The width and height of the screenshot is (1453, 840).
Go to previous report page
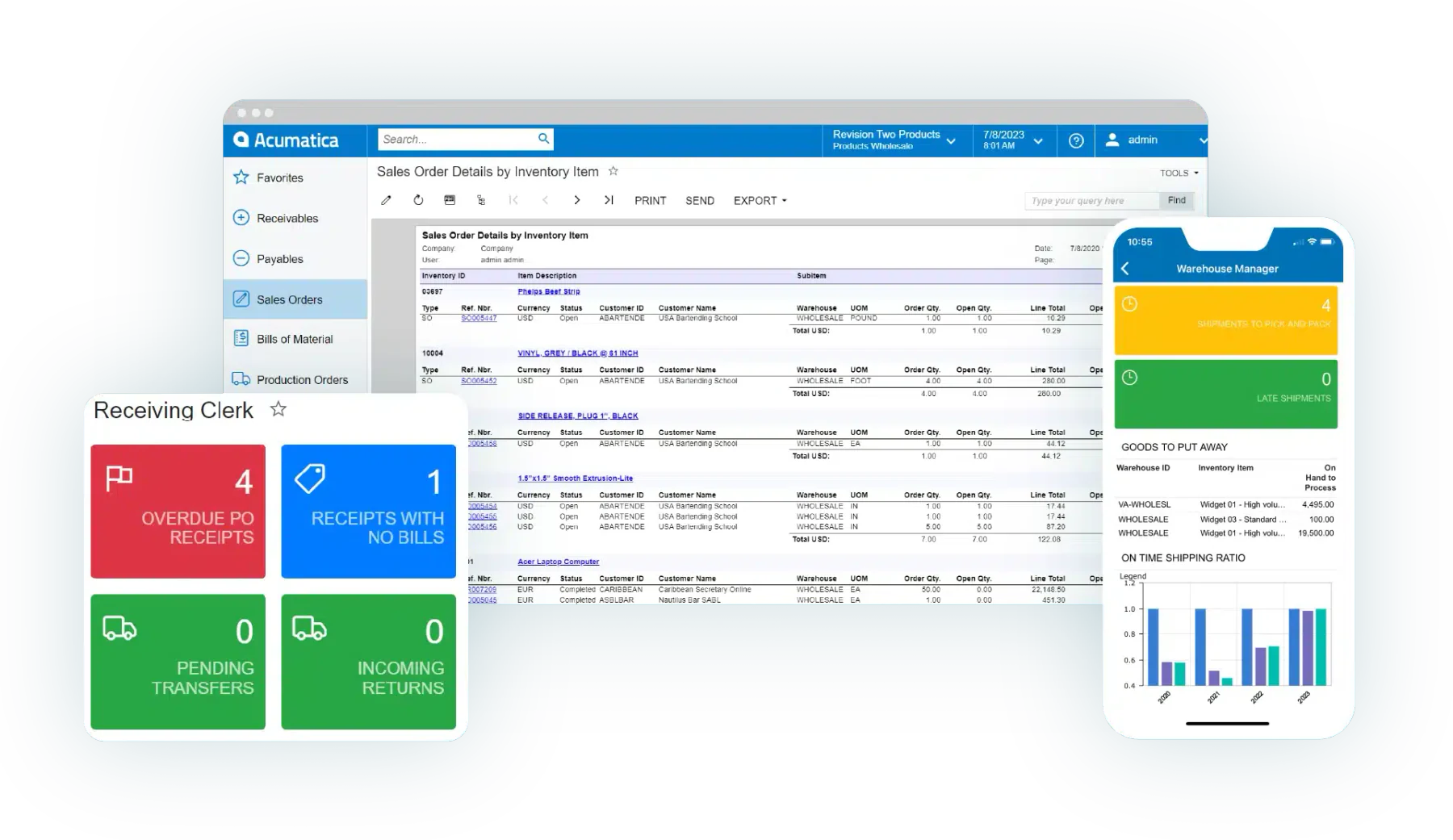(545, 200)
